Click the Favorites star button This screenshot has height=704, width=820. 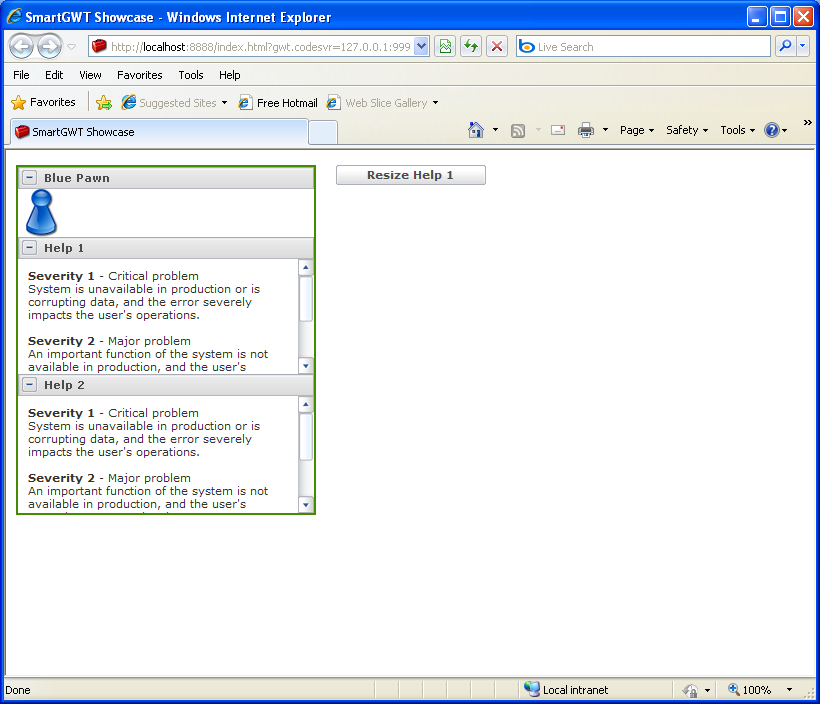pos(43,102)
